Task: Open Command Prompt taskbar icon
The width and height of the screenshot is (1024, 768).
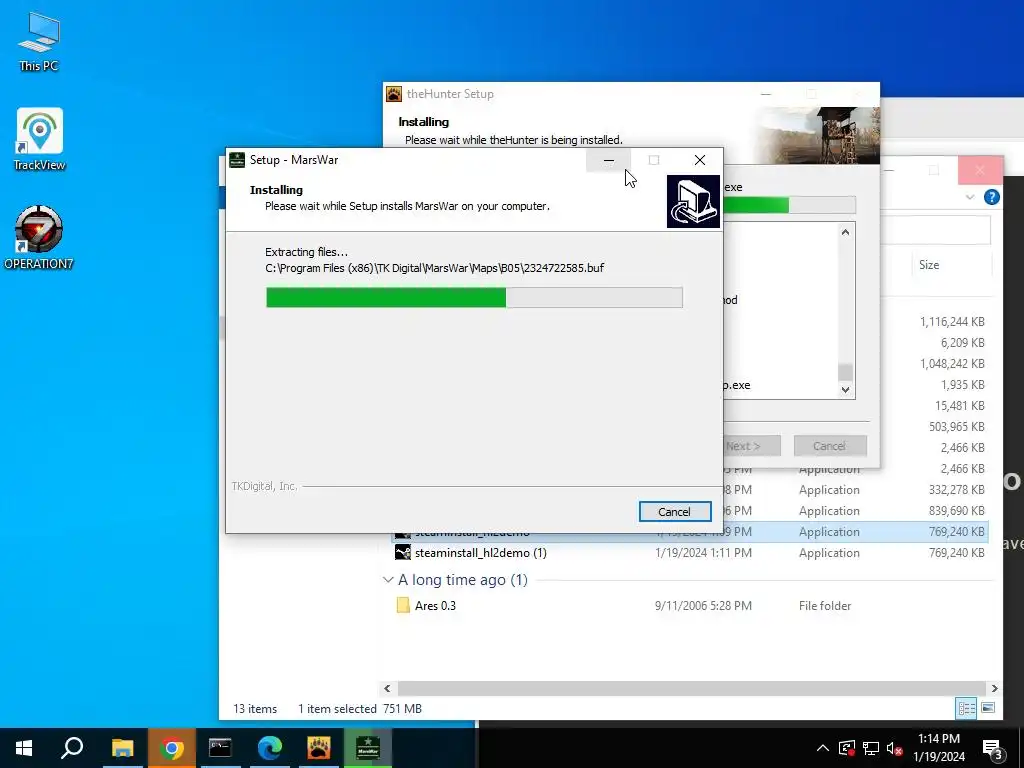Action: (x=220, y=748)
